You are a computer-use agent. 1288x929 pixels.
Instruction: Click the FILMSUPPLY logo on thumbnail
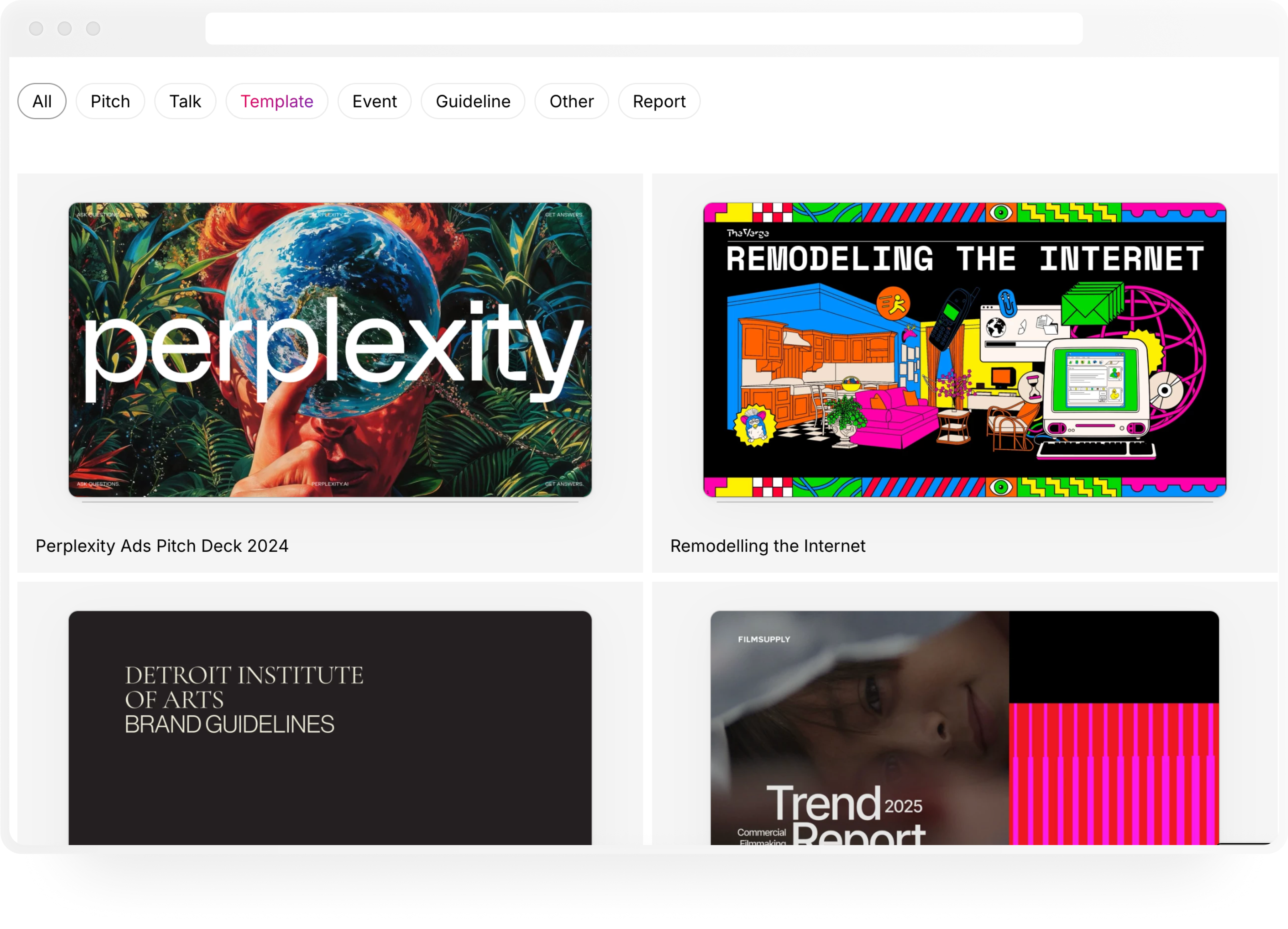[764, 639]
